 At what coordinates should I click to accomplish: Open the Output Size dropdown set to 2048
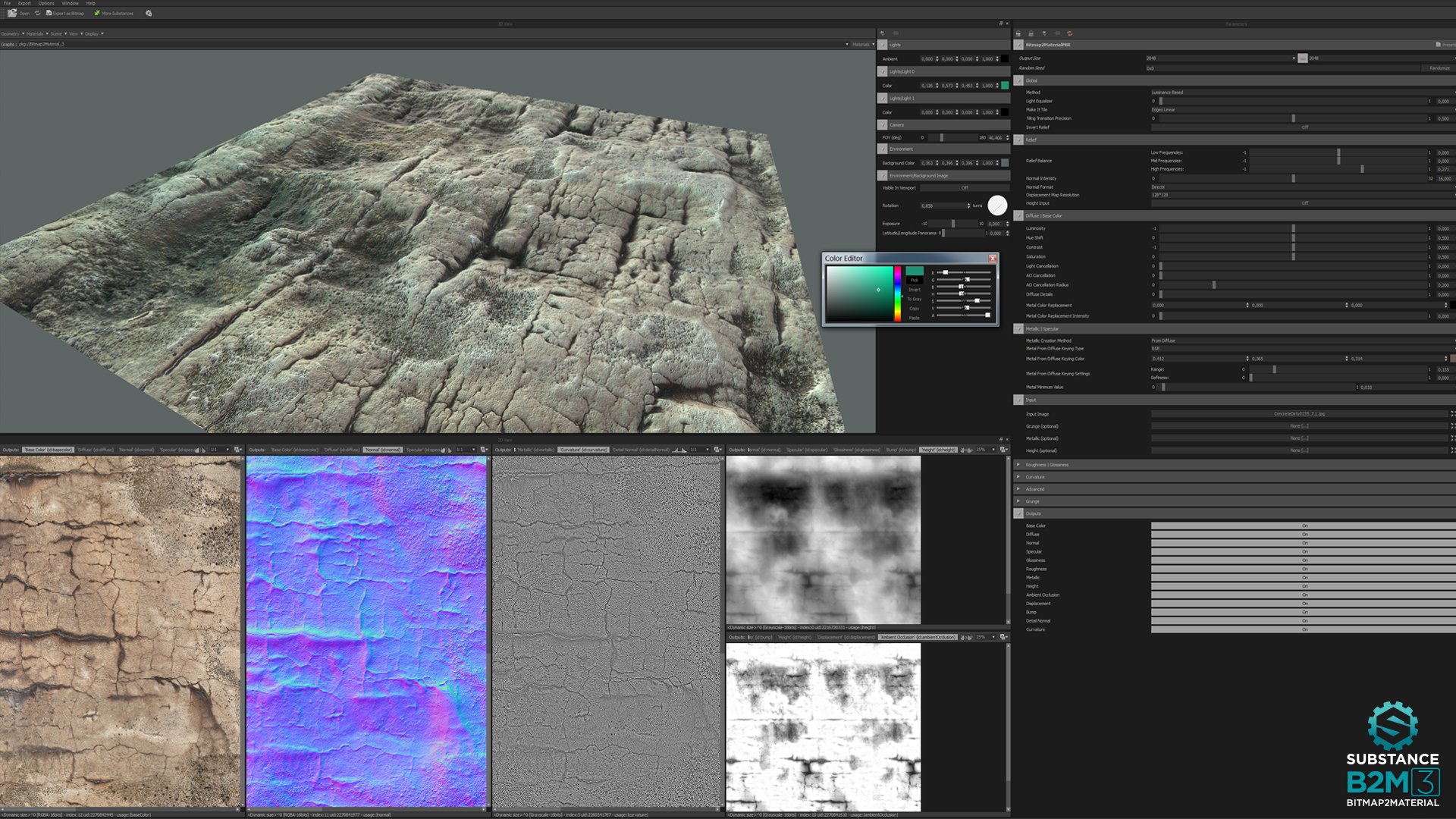(x=1221, y=58)
